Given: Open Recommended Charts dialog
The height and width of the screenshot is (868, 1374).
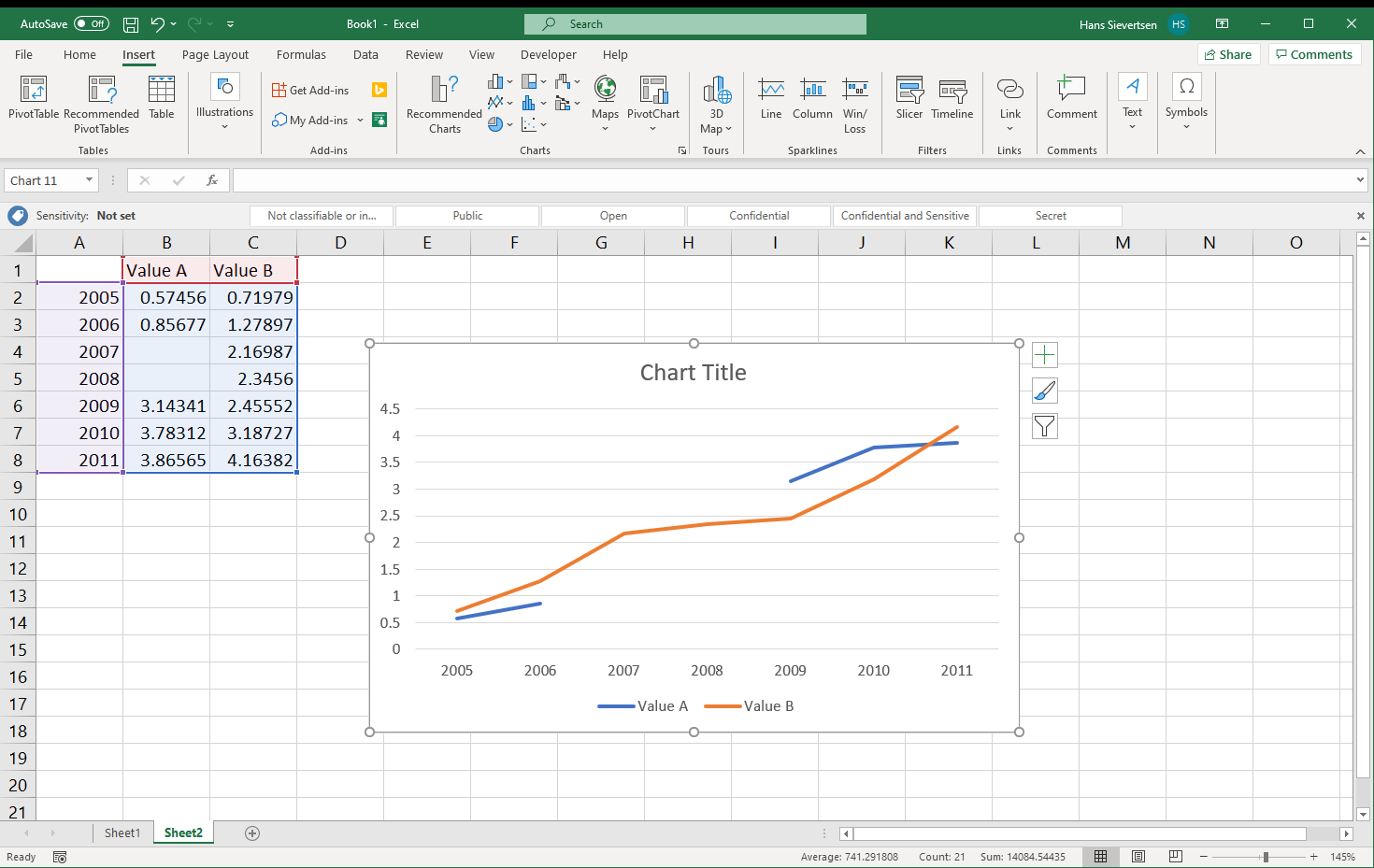Looking at the screenshot, I should tap(444, 105).
